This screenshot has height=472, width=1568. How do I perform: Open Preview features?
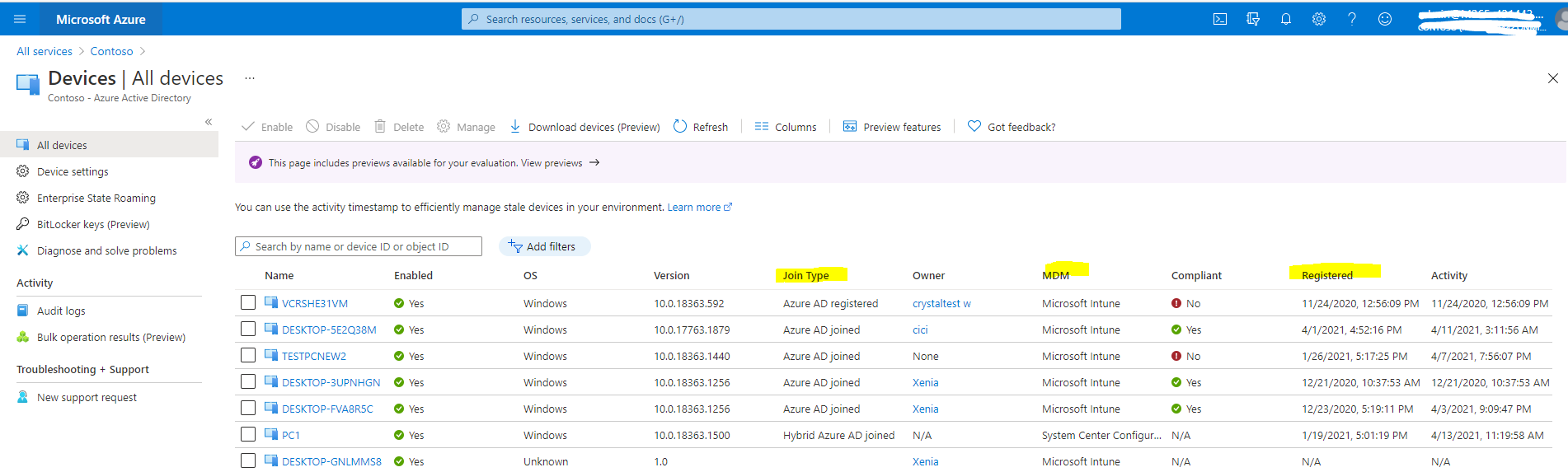point(892,127)
